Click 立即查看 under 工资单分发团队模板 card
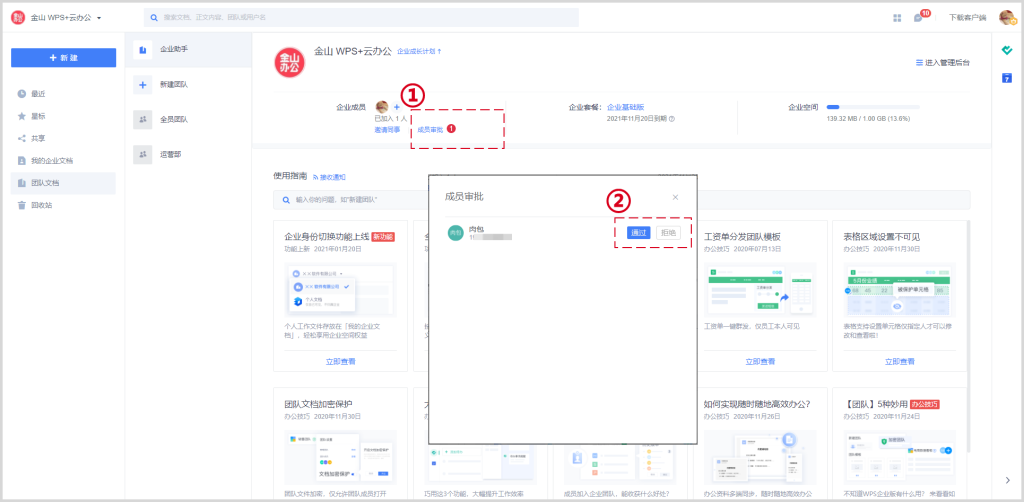Screen dimensions: 1024x502 pos(760,362)
